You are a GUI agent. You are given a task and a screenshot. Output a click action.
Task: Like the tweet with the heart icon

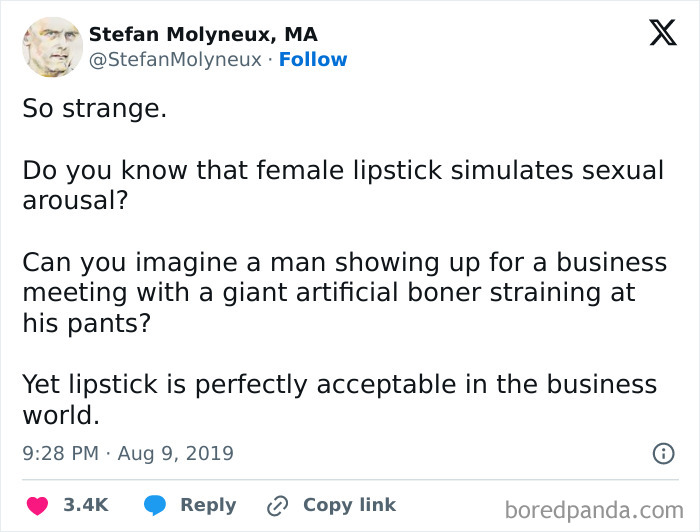(38, 506)
